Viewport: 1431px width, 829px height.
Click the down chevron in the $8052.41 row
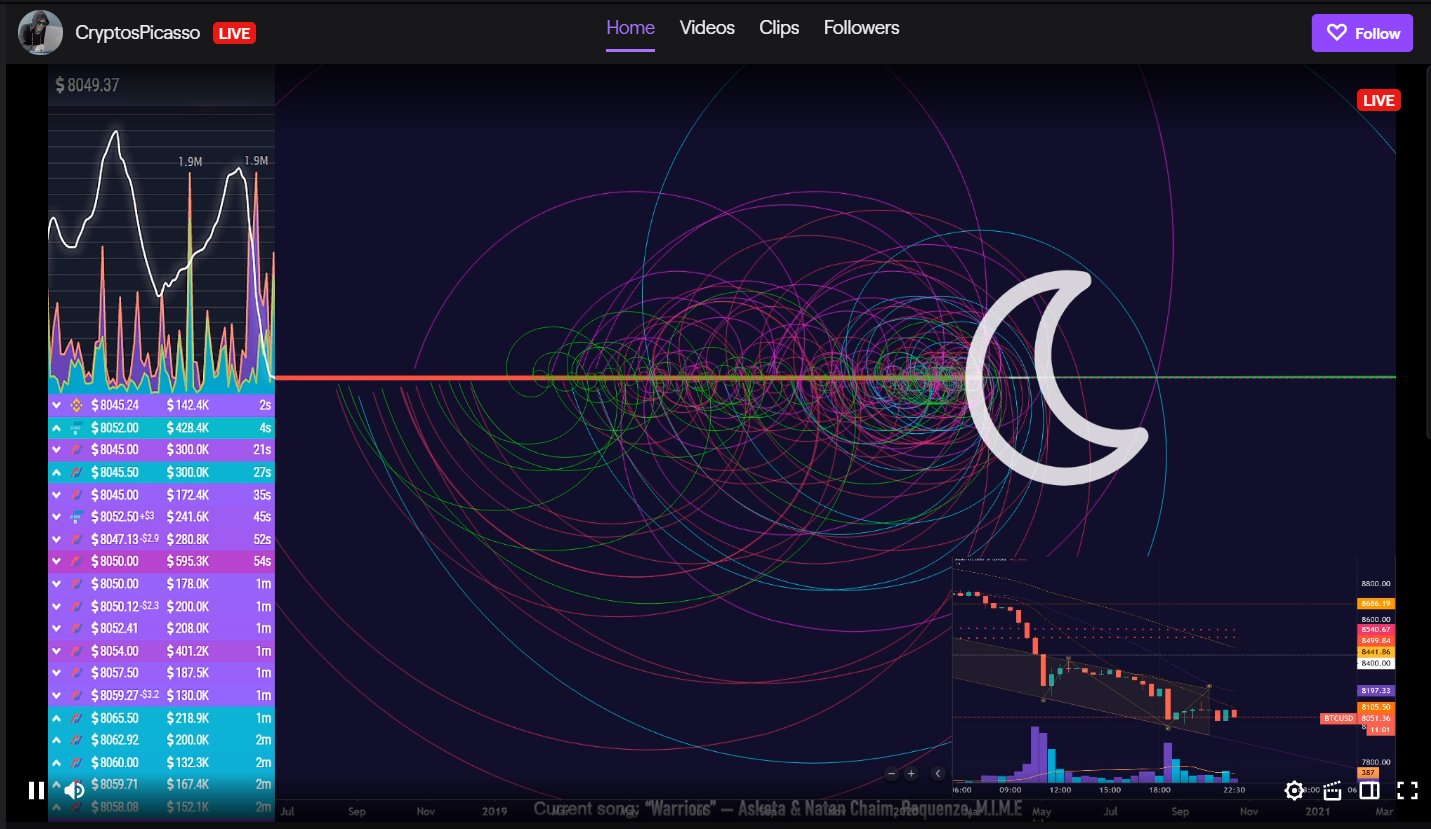[57, 629]
